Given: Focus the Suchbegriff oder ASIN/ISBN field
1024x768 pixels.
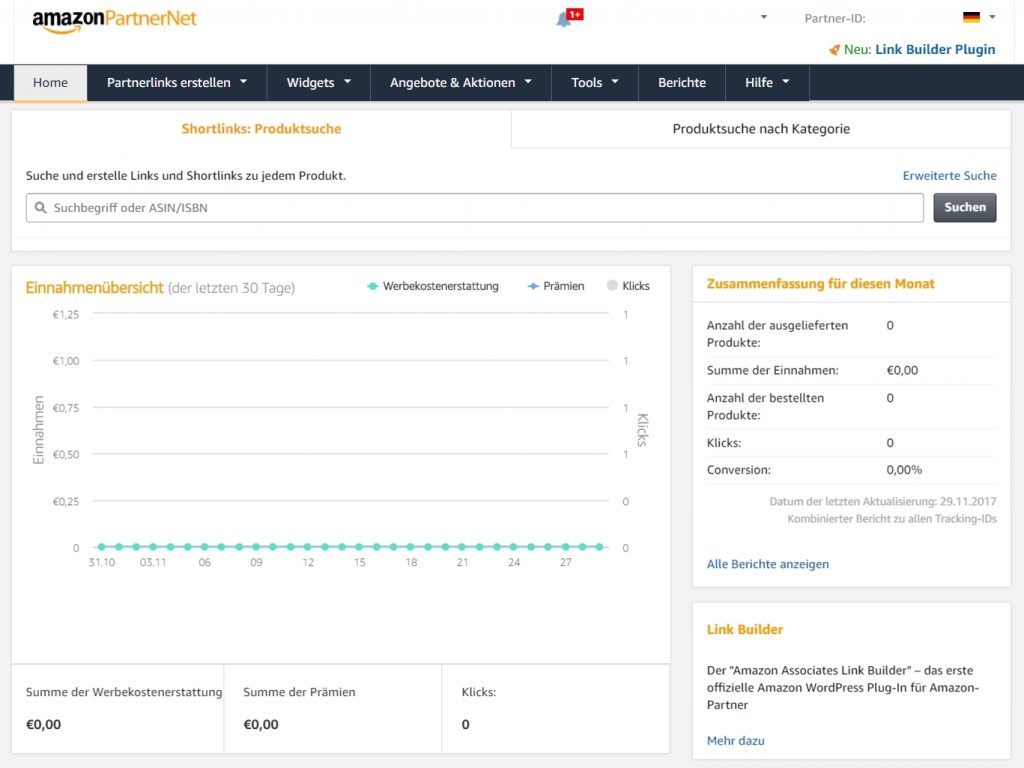Looking at the screenshot, I should (475, 208).
